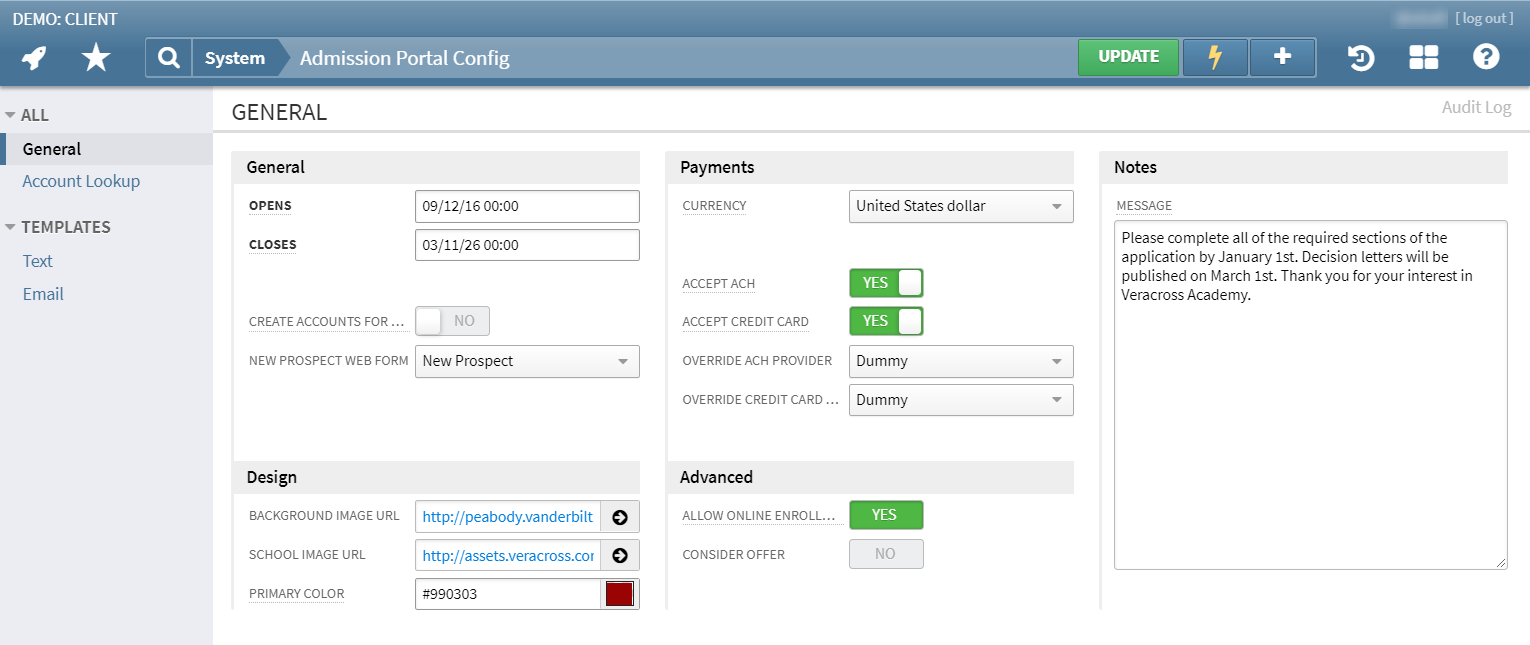Open the recent history clock icon
Image resolution: width=1530 pixels, height=645 pixels.
point(1360,58)
